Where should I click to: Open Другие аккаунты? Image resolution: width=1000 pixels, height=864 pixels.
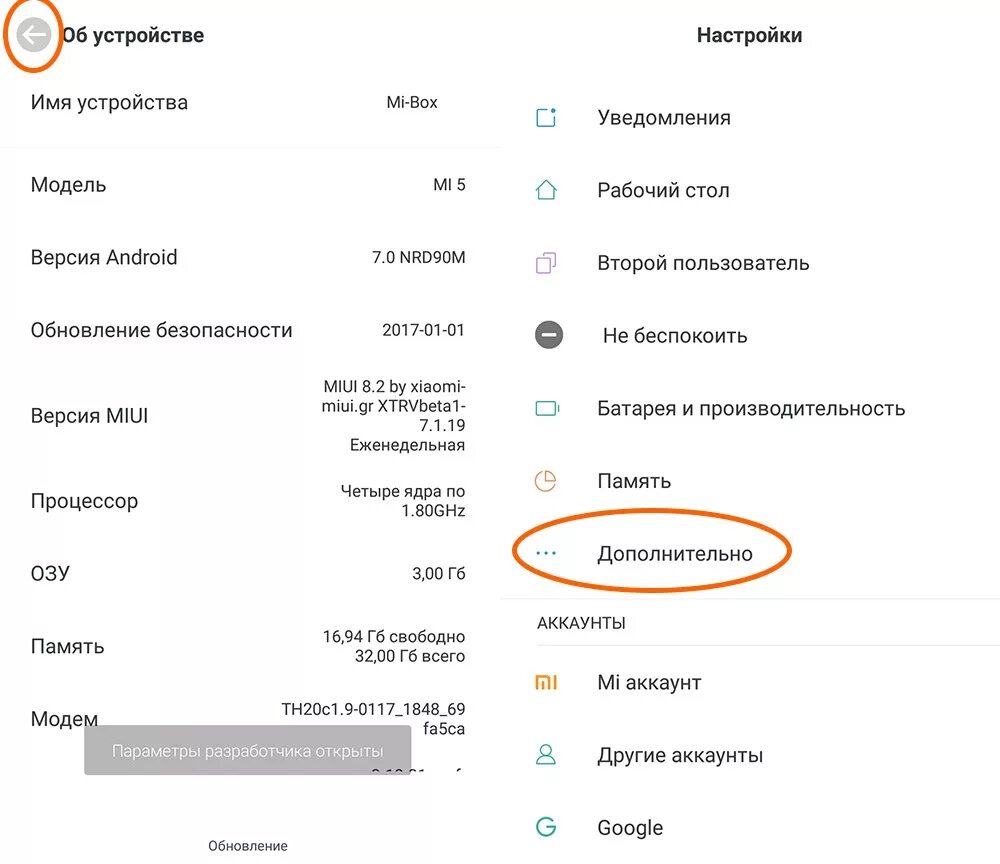(680, 755)
